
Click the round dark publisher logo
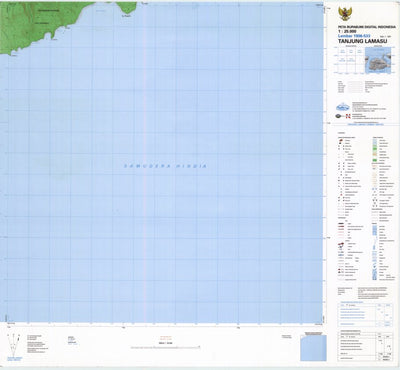pos(339,116)
